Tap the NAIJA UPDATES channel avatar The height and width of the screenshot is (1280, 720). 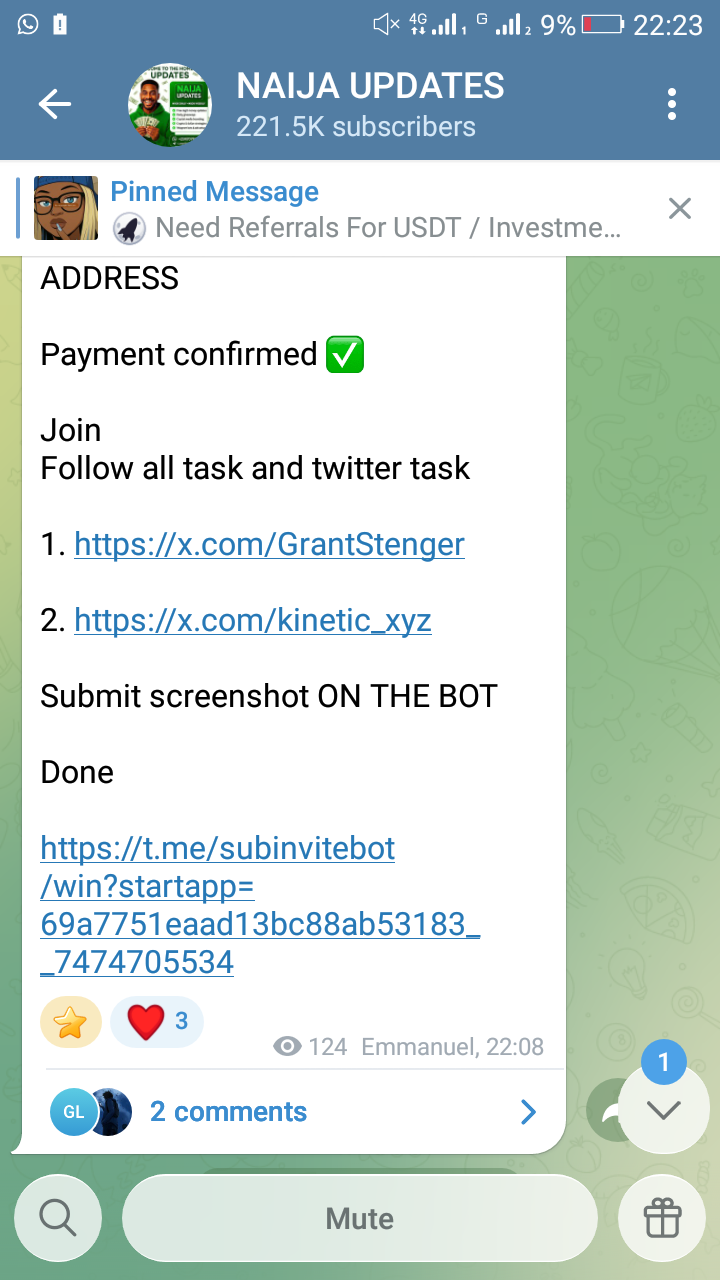(x=170, y=105)
